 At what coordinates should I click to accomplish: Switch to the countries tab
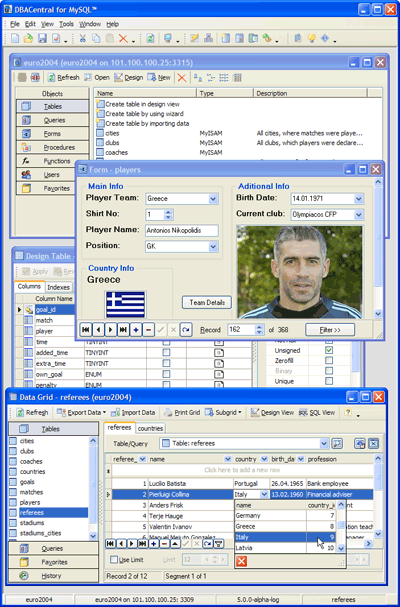point(150,428)
